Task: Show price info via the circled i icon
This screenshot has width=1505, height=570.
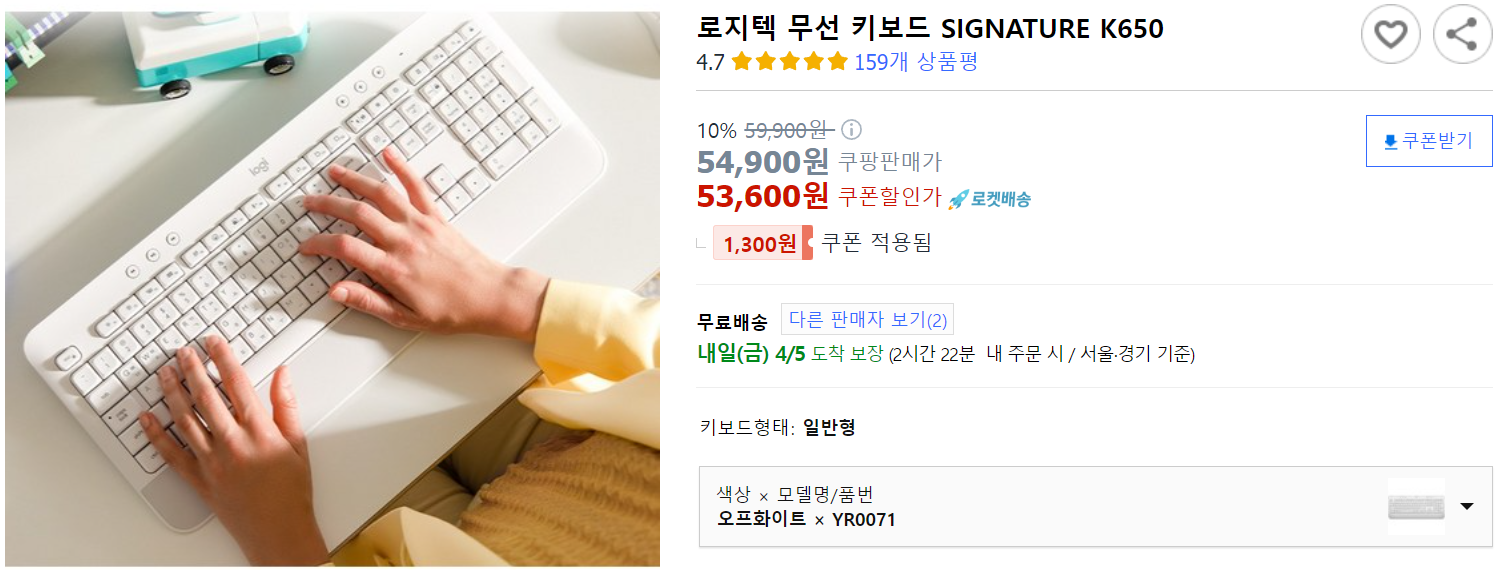Action: tap(851, 130)
